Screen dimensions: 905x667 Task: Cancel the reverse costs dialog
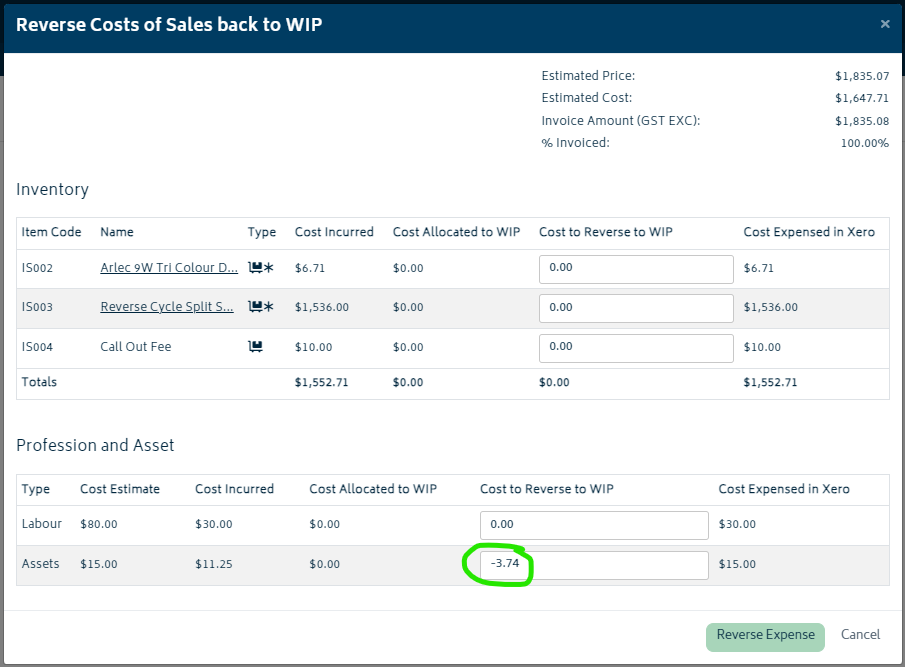coord(860,635)
